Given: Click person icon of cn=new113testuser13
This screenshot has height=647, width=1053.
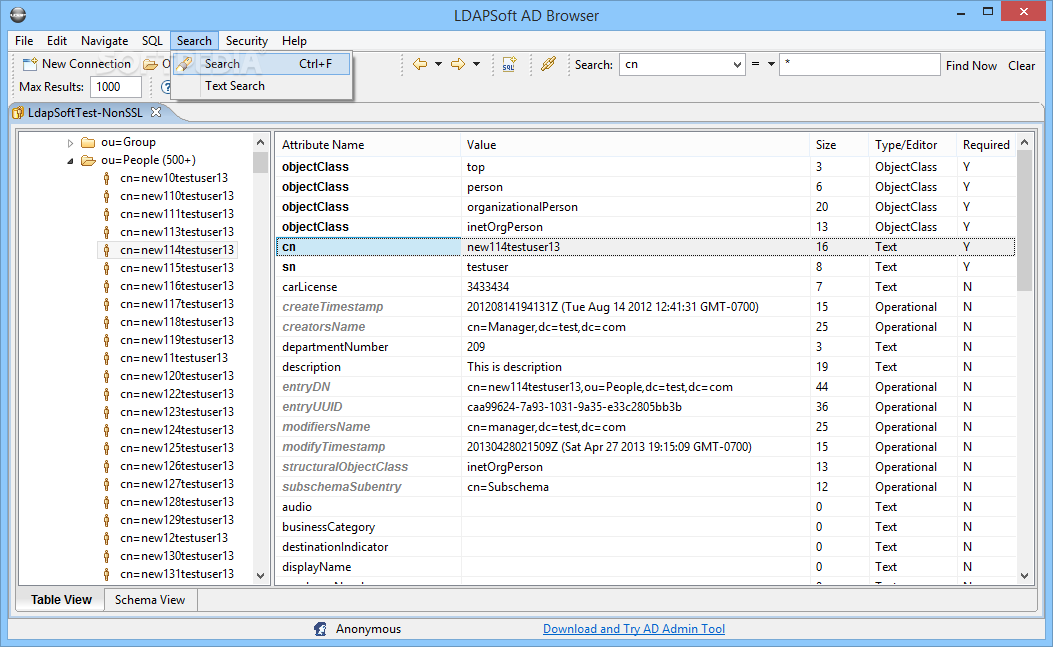Looking at the screenshot, I should (106, 232).
